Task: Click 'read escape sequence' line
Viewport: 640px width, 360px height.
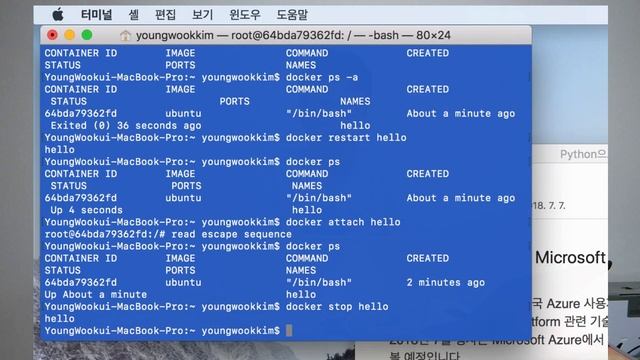Action: (231, 234)
